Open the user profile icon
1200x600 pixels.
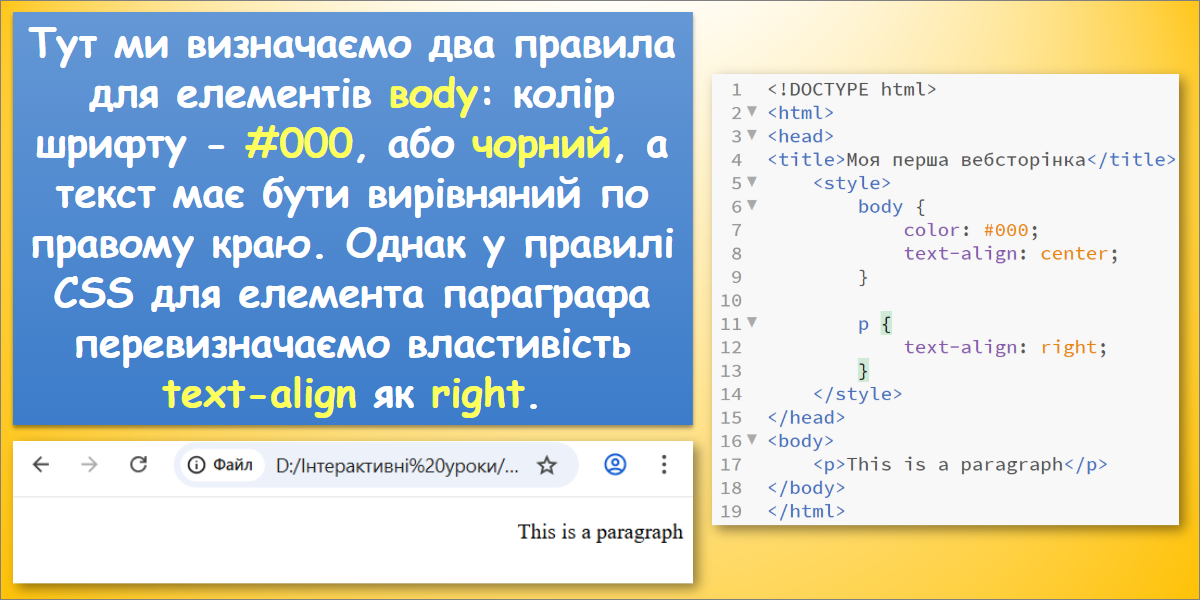pos(616,465)
